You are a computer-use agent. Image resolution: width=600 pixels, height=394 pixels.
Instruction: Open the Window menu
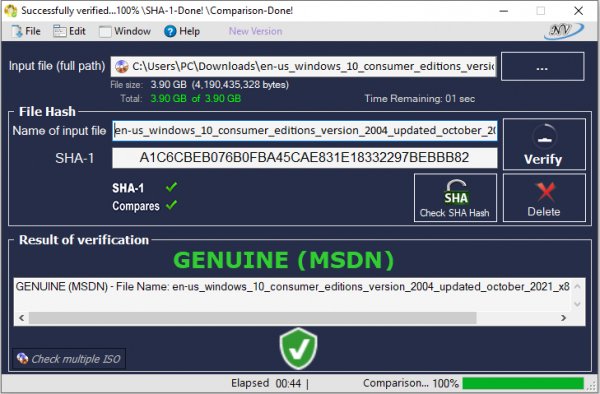(x=125, y=31)
